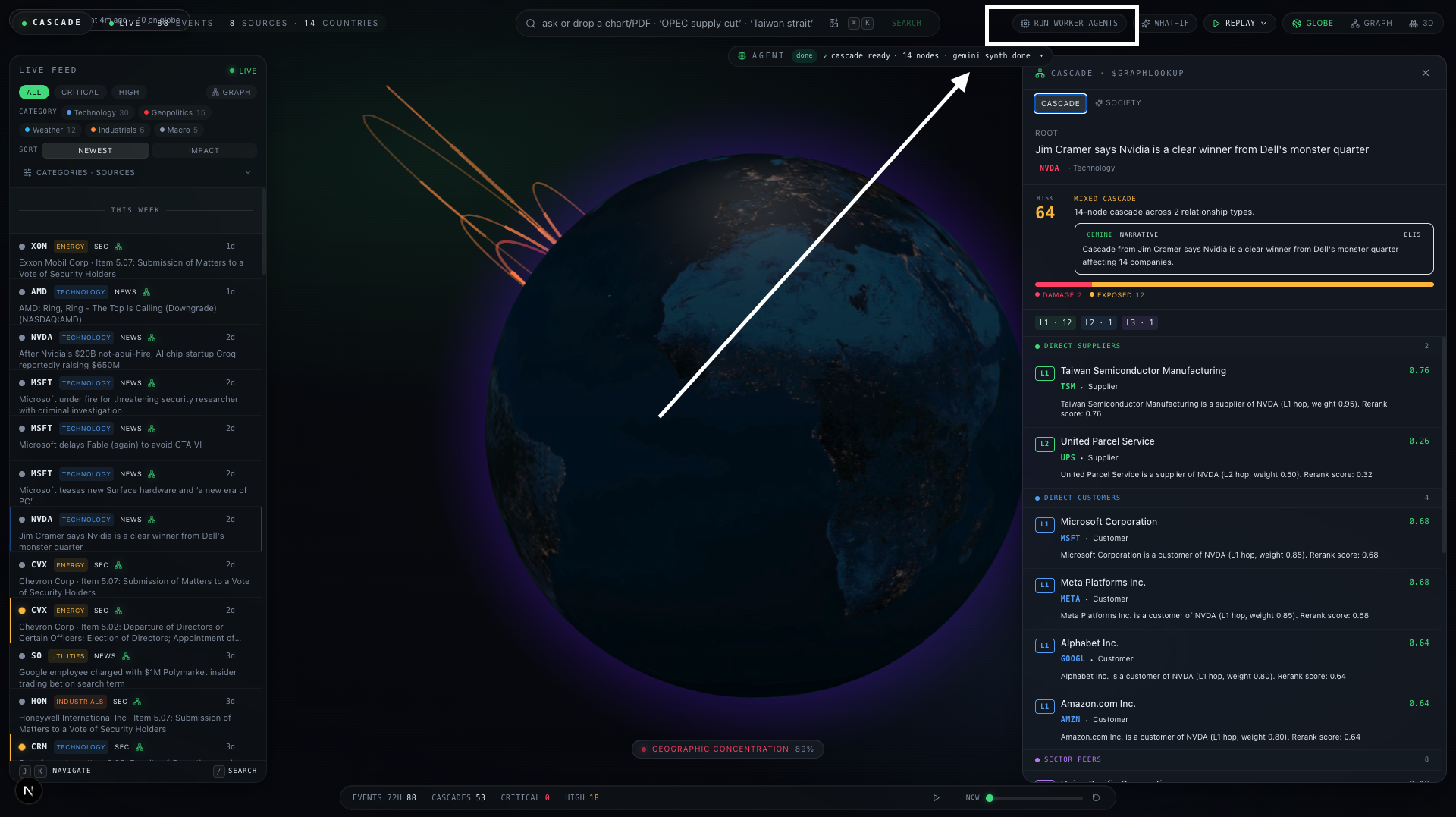Open the round N dev tools badge
1456x817 pixels.
[28, 790]
